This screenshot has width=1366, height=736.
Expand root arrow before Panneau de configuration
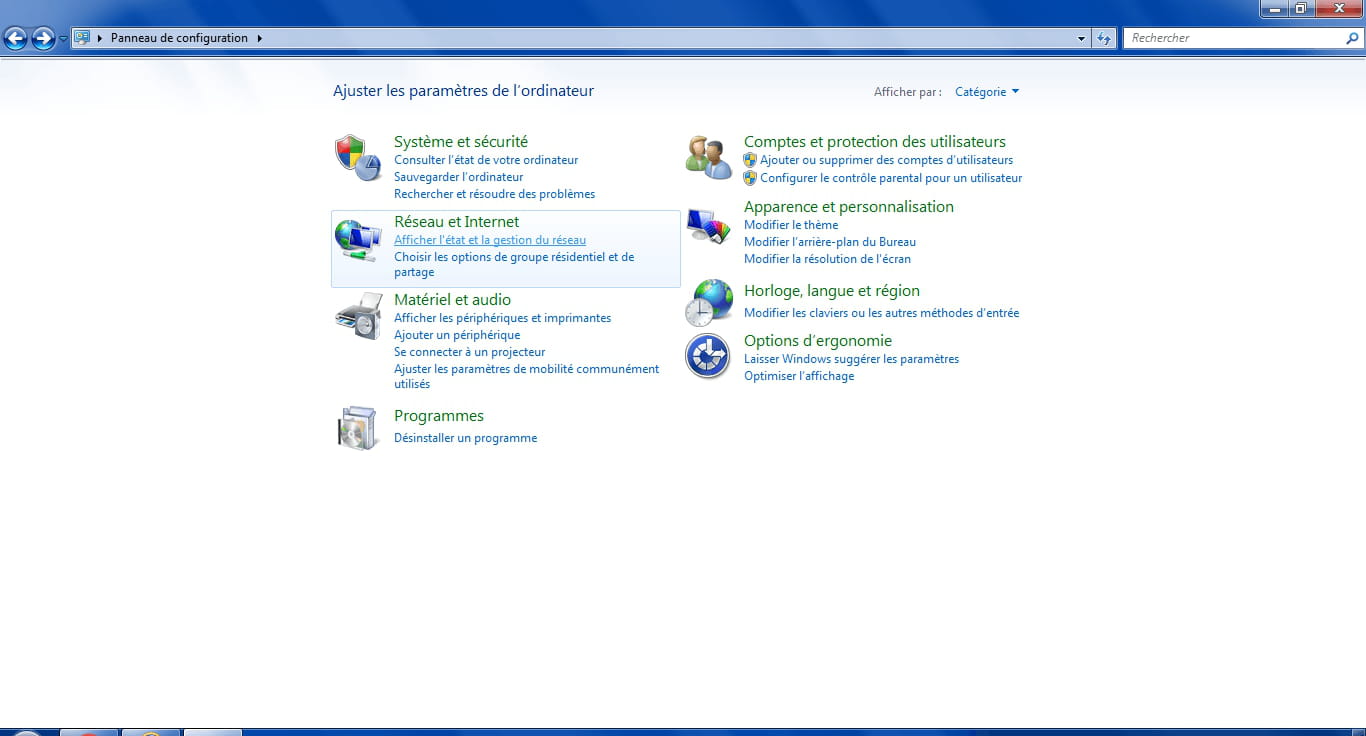pyautogui.click(x=100, y=38)
